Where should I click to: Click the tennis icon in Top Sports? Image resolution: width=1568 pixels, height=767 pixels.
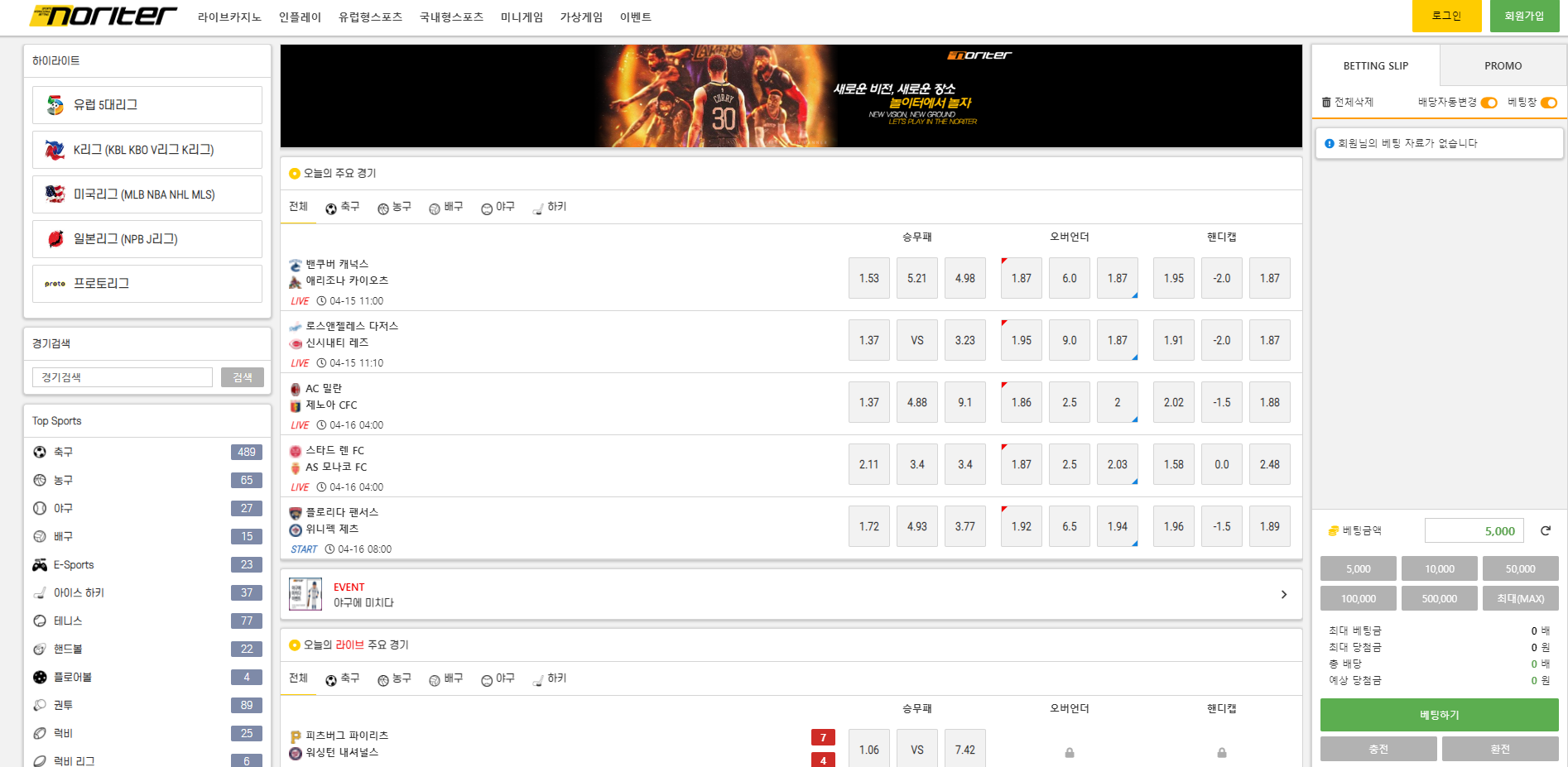[39, 621]
